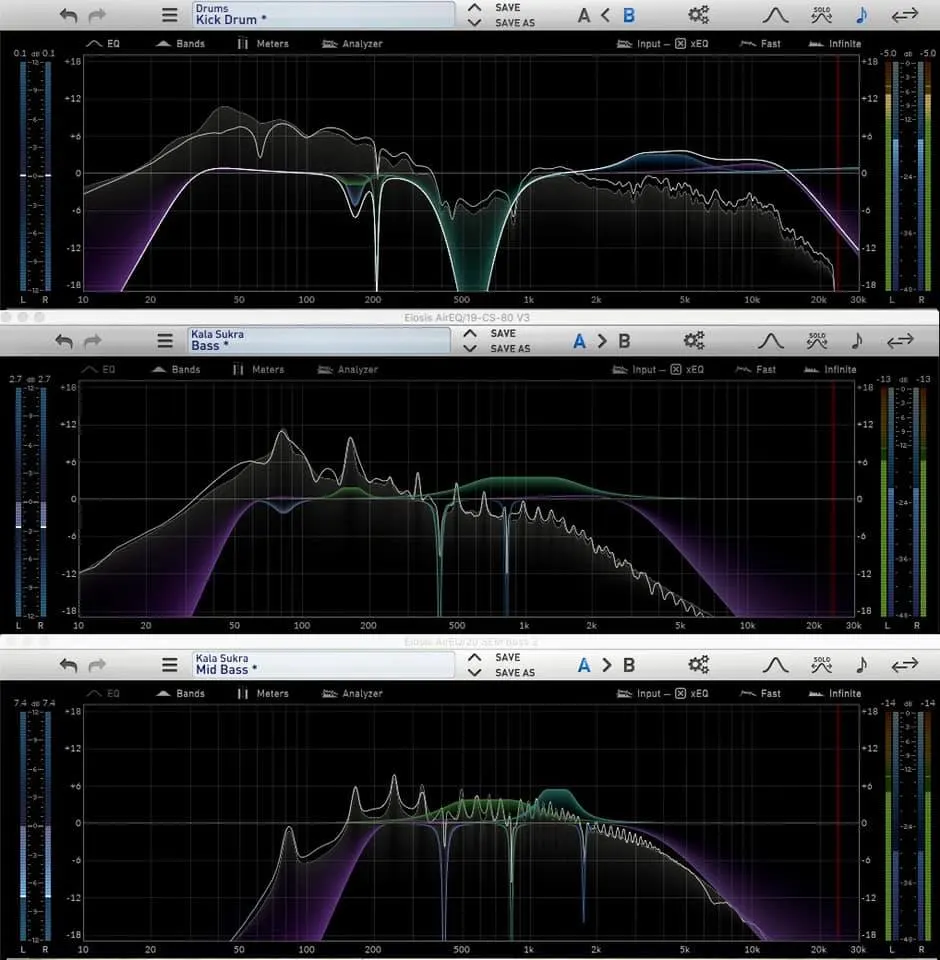Select next preset arrow in Bass window
Image resolution: width=940 pixels, height=960 pixels.
tap(470, 348)
